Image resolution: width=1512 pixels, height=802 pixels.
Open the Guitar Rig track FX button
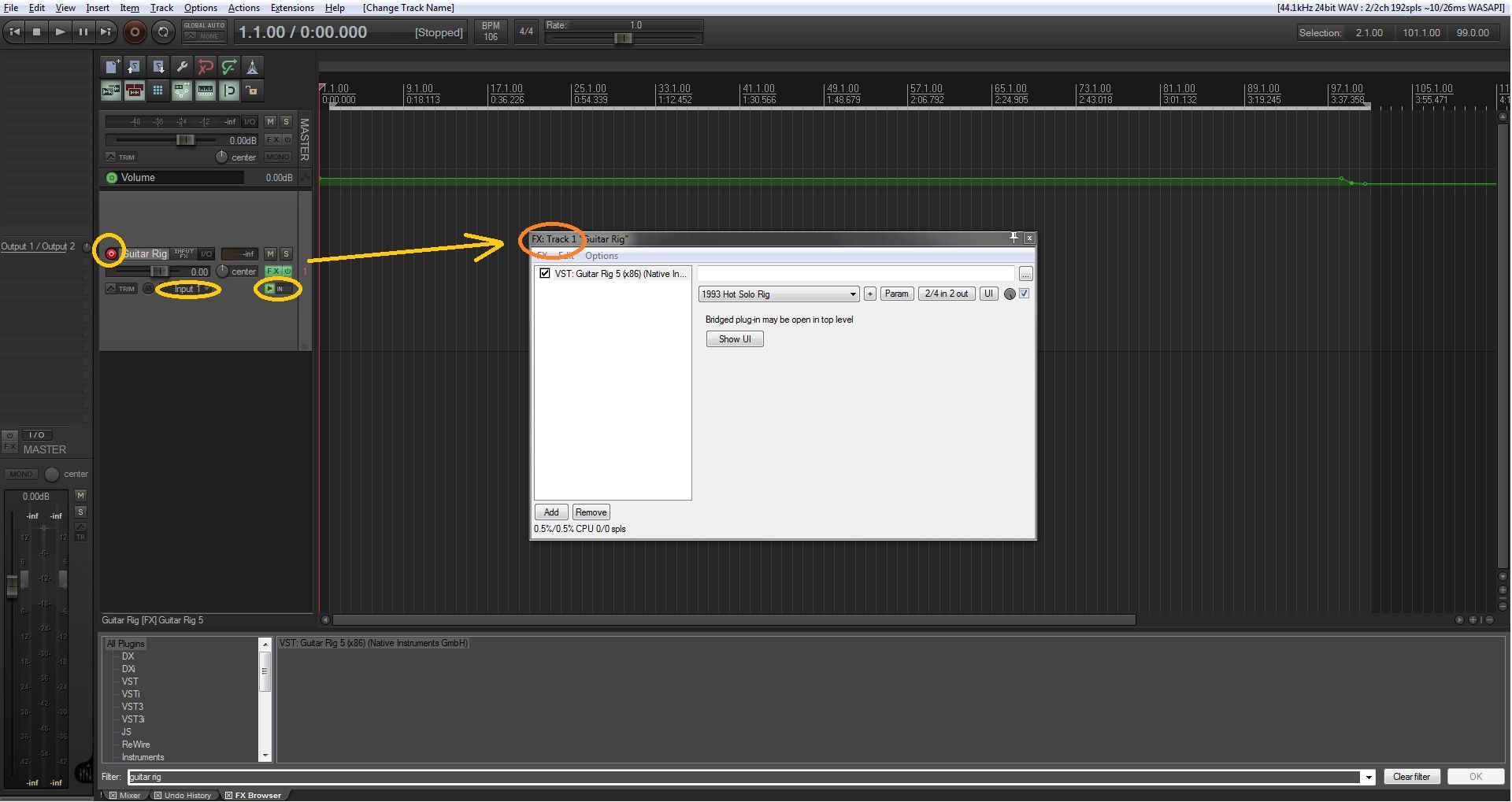click(x=273, y=271)
